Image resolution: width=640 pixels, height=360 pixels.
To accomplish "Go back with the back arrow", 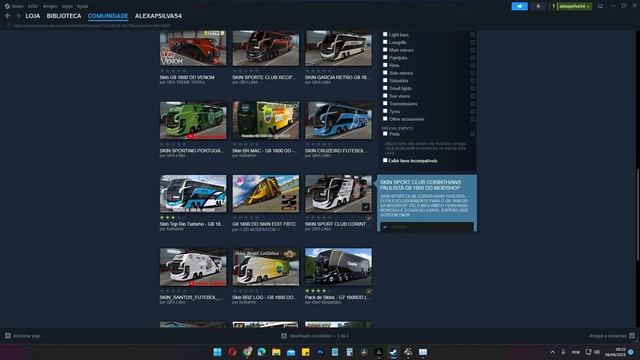I will tap(8, 16).
